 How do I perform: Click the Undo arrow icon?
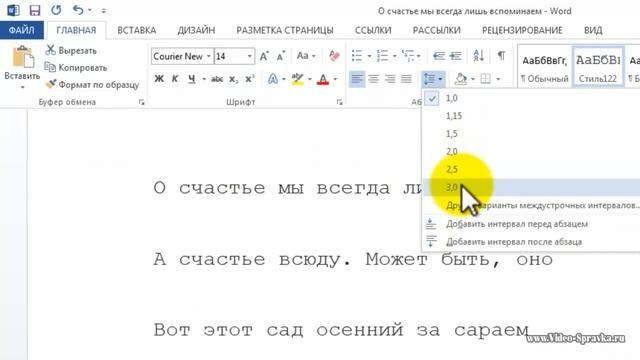78,10
